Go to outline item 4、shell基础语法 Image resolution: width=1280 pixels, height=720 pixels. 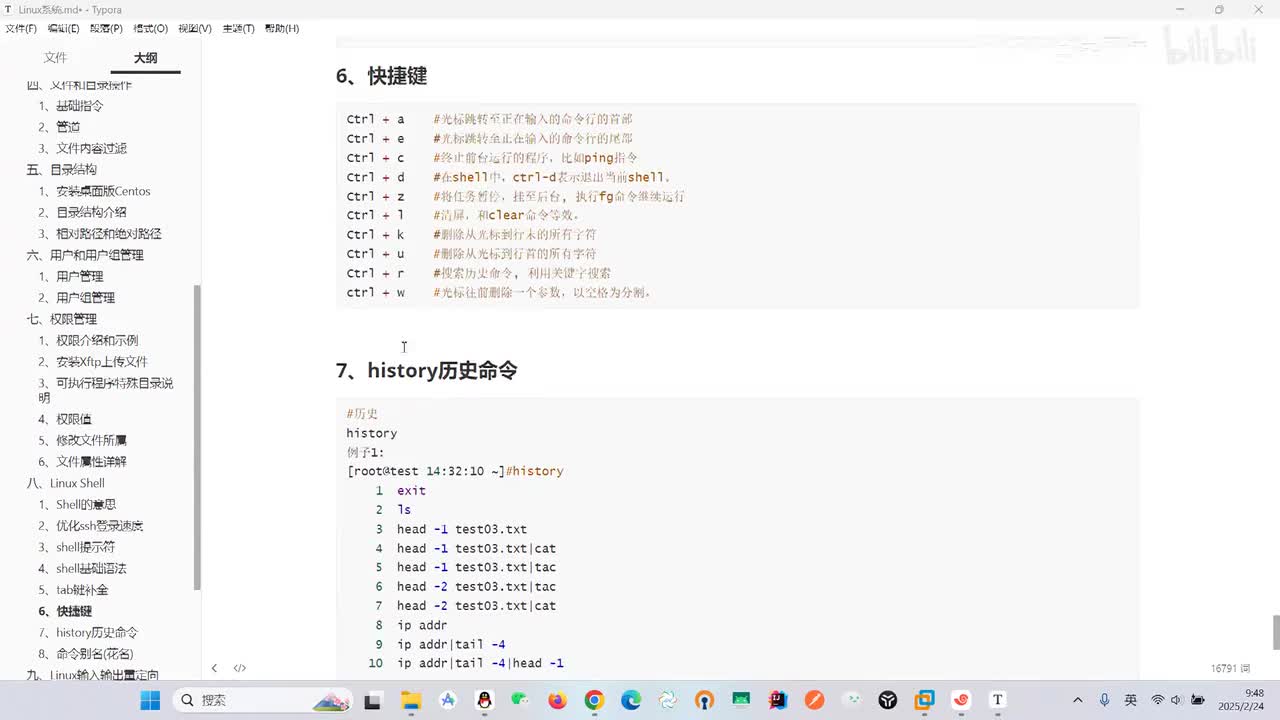[x=83, y=569]
